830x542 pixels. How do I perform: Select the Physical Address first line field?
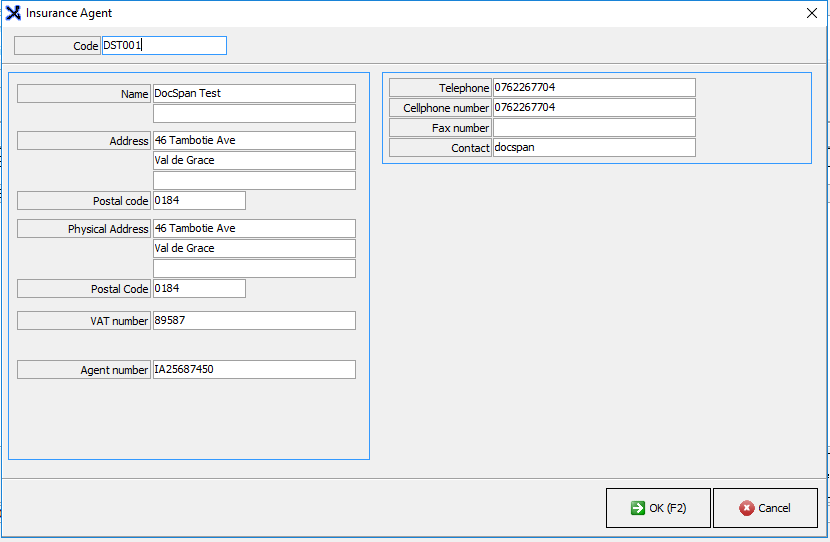(x=254, y=229)
